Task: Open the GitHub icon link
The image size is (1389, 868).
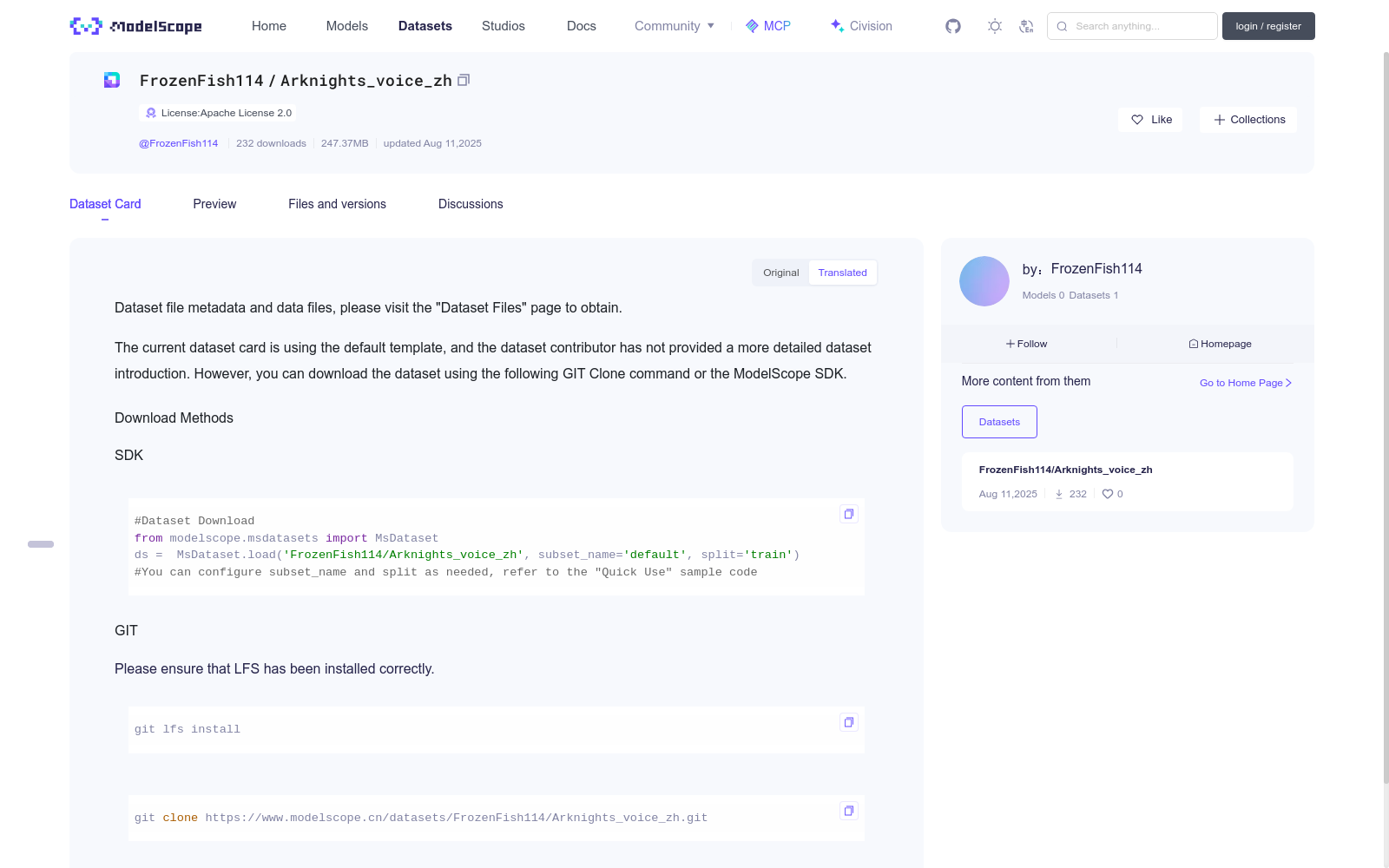Action: click(953, 26)
